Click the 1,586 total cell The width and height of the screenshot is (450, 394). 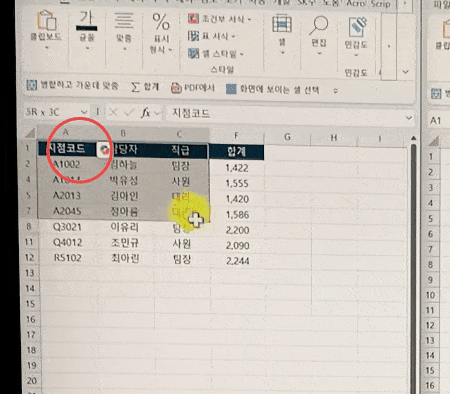237,215
